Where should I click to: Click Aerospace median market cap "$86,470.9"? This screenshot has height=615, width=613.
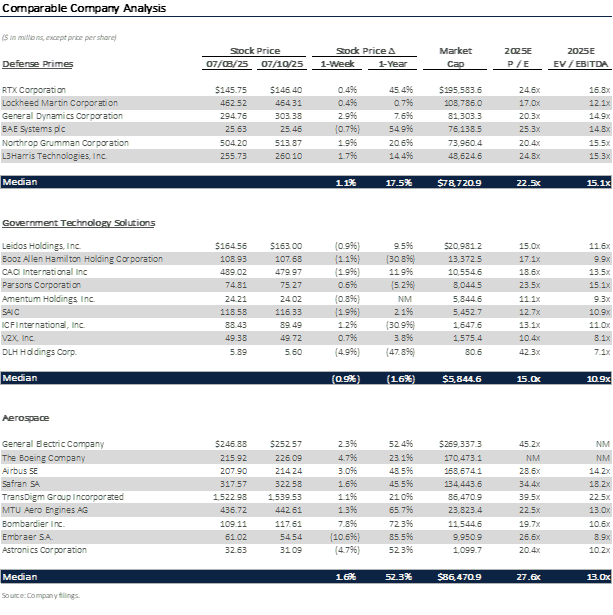[x=459, y=577]
